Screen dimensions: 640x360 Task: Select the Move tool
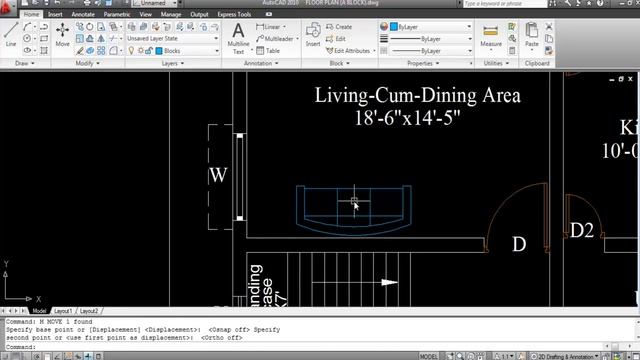point(62,35)
